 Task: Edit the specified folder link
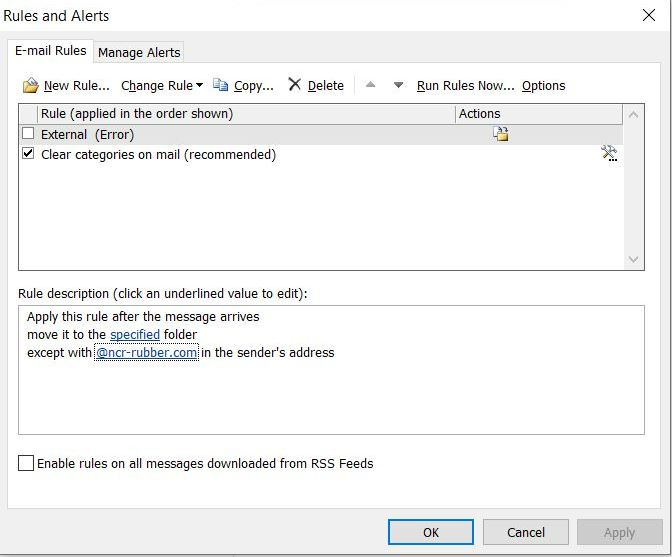[x=135, y=334]
